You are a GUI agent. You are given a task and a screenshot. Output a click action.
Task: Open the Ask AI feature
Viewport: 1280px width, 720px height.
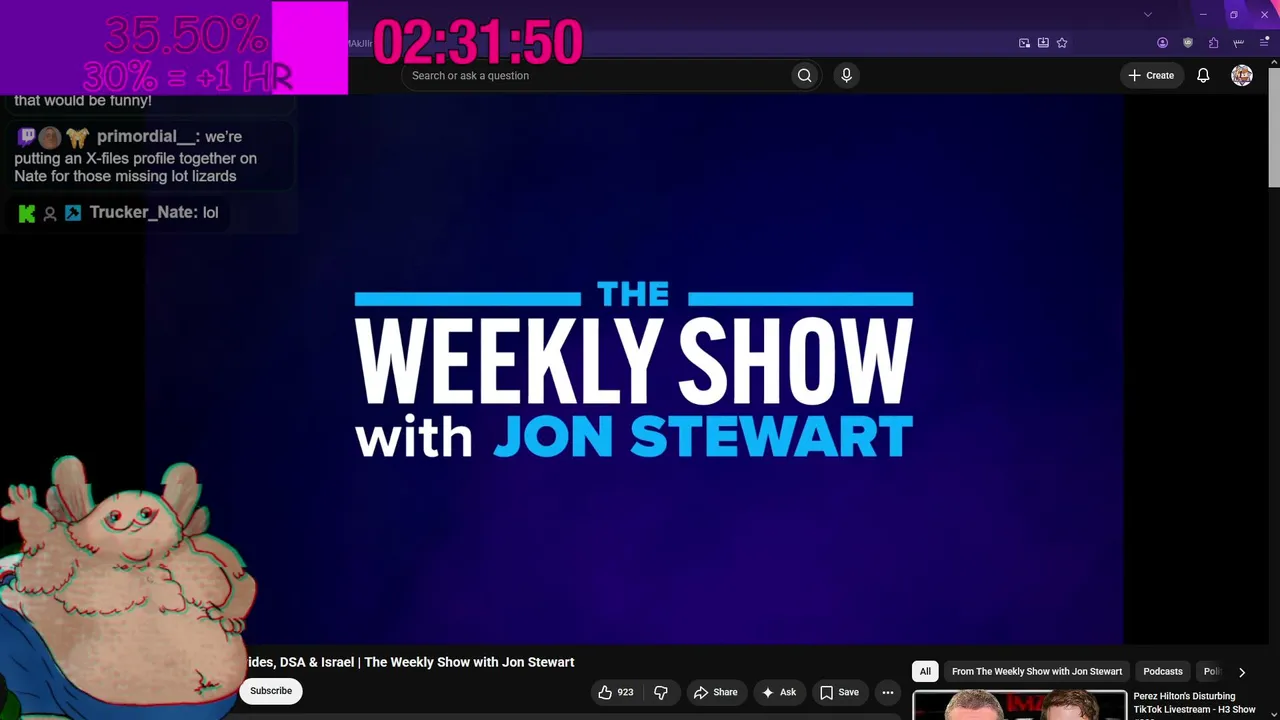pyautogui.click(x=779, y=692)
